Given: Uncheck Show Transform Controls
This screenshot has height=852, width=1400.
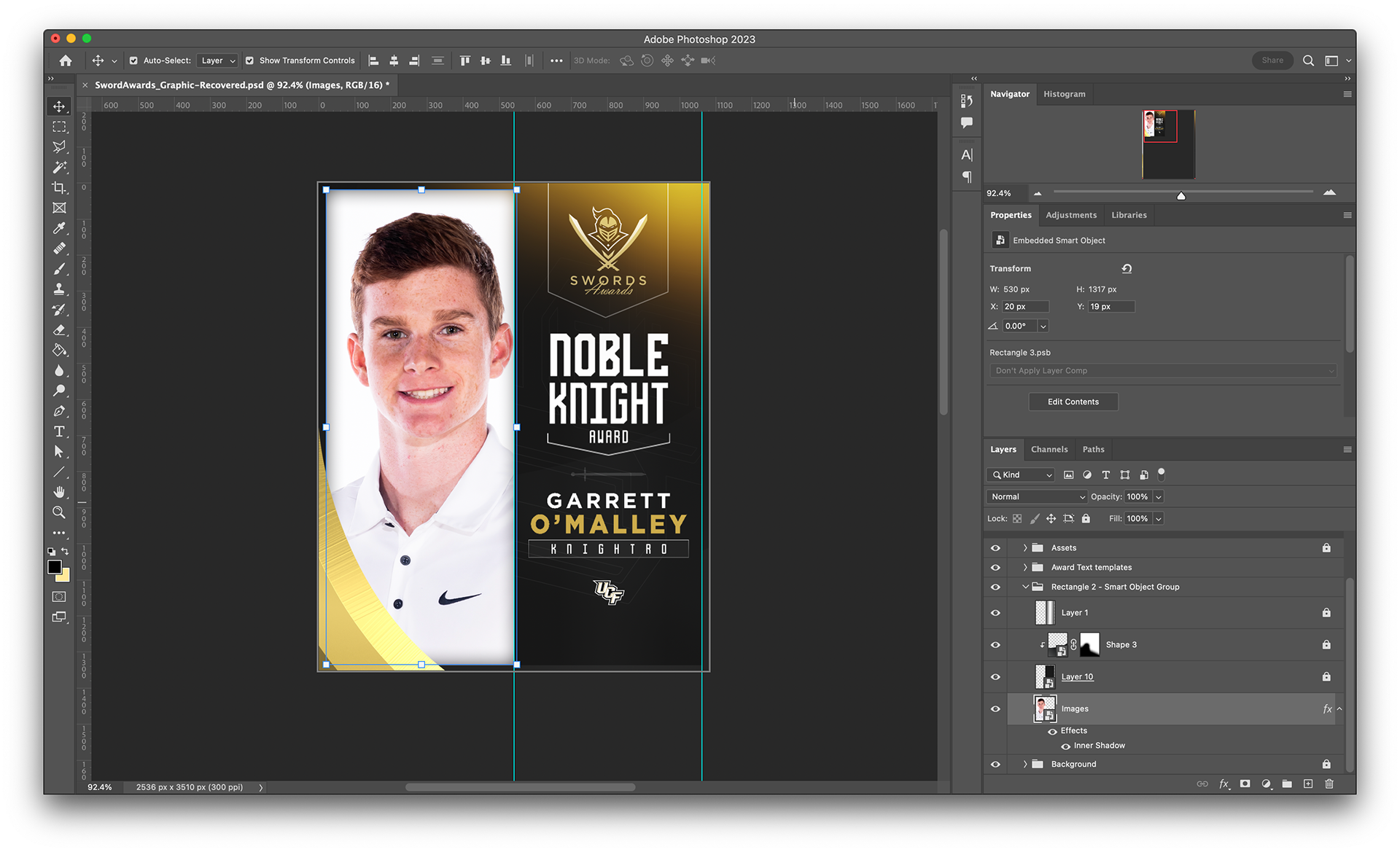Looking at the screenshot, I should tap(249, 60).
